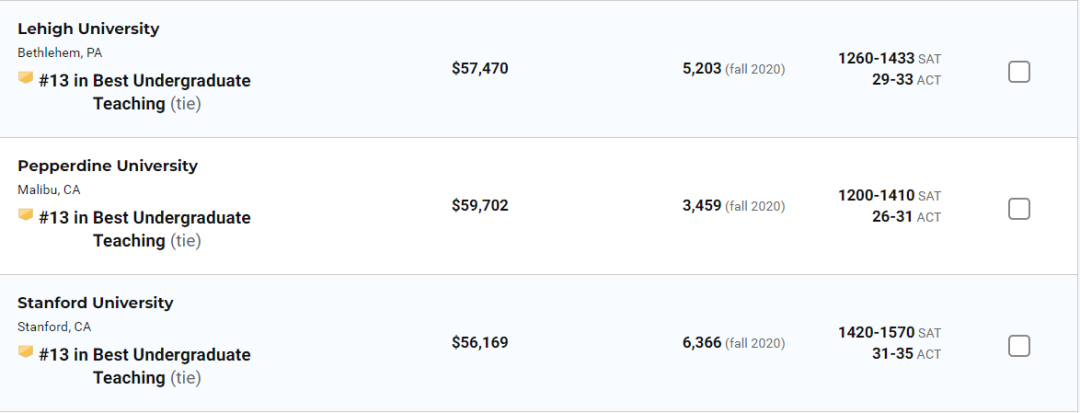
Task: Click Stanford's 6,366 enrollment number
Action: click(x=702, y=343)
